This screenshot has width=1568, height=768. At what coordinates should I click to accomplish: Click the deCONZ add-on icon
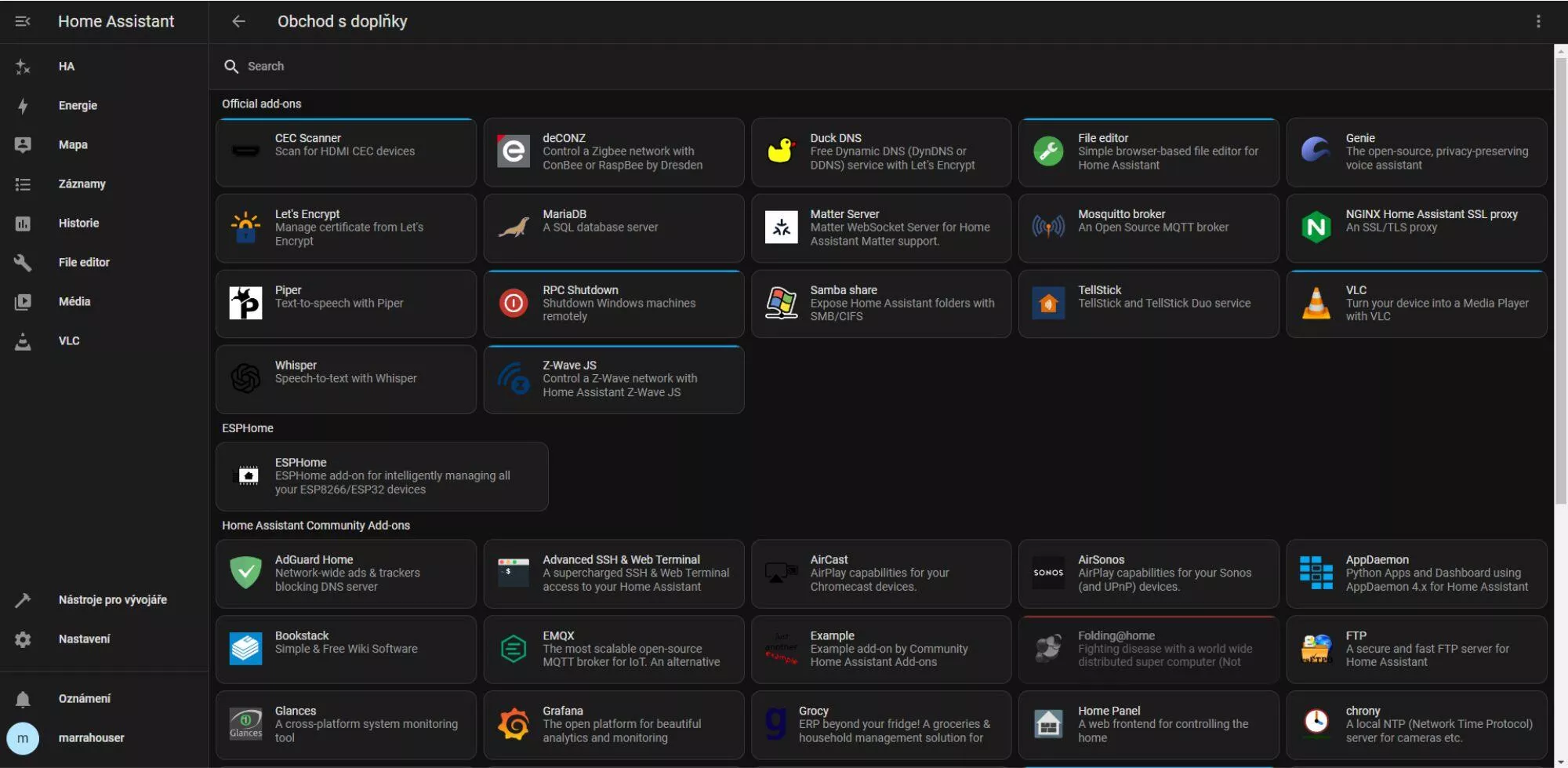pyautogui.click(x=514, y=151)
